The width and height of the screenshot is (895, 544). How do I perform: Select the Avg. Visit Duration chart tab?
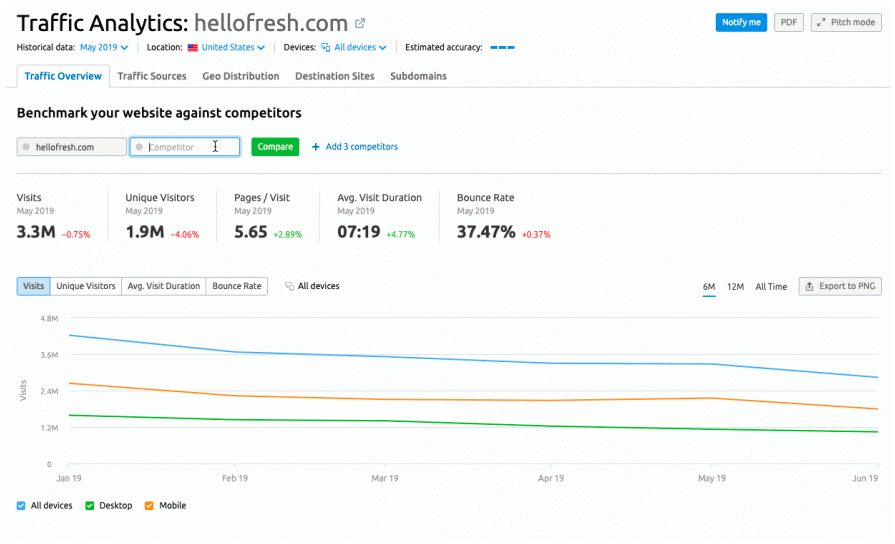164,286
